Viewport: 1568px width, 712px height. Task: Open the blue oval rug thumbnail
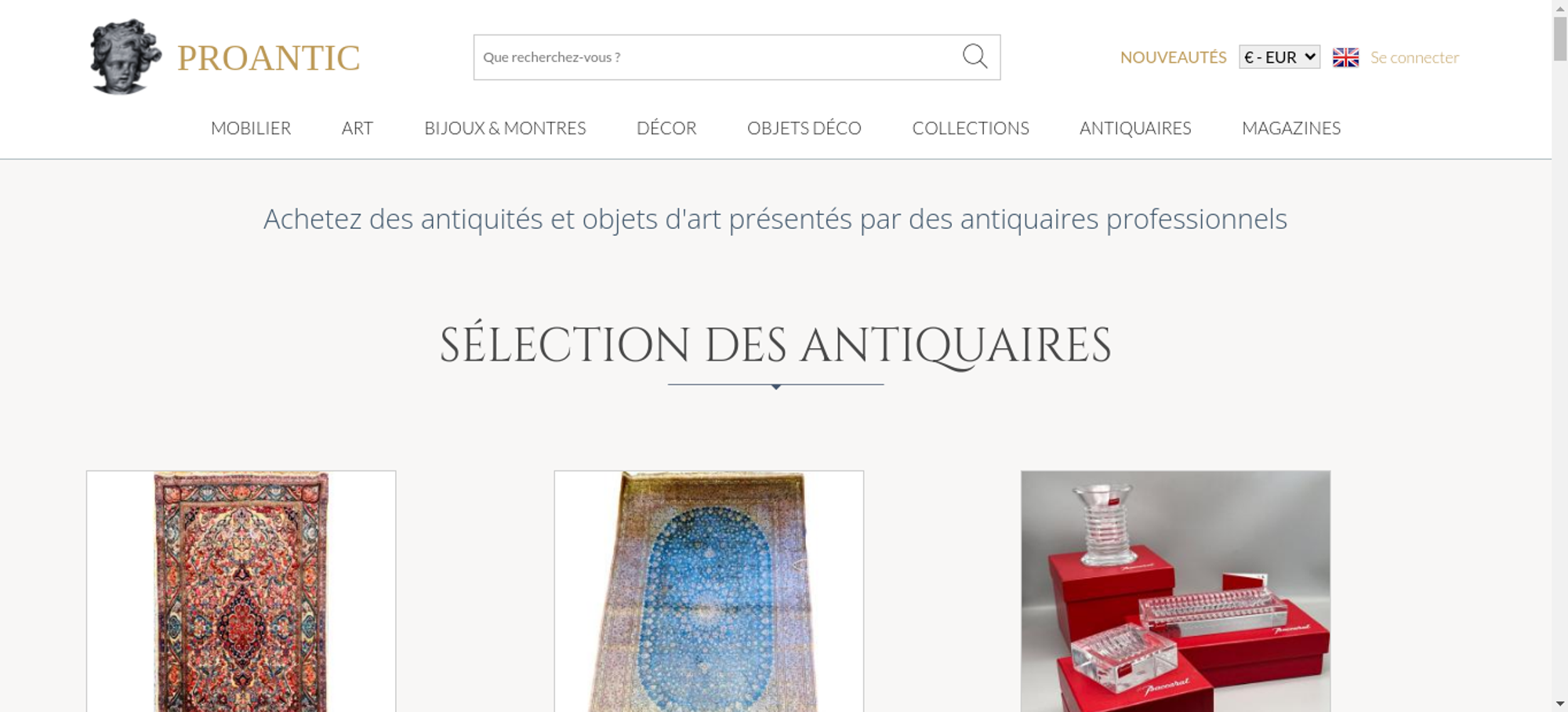coord(709,591)
